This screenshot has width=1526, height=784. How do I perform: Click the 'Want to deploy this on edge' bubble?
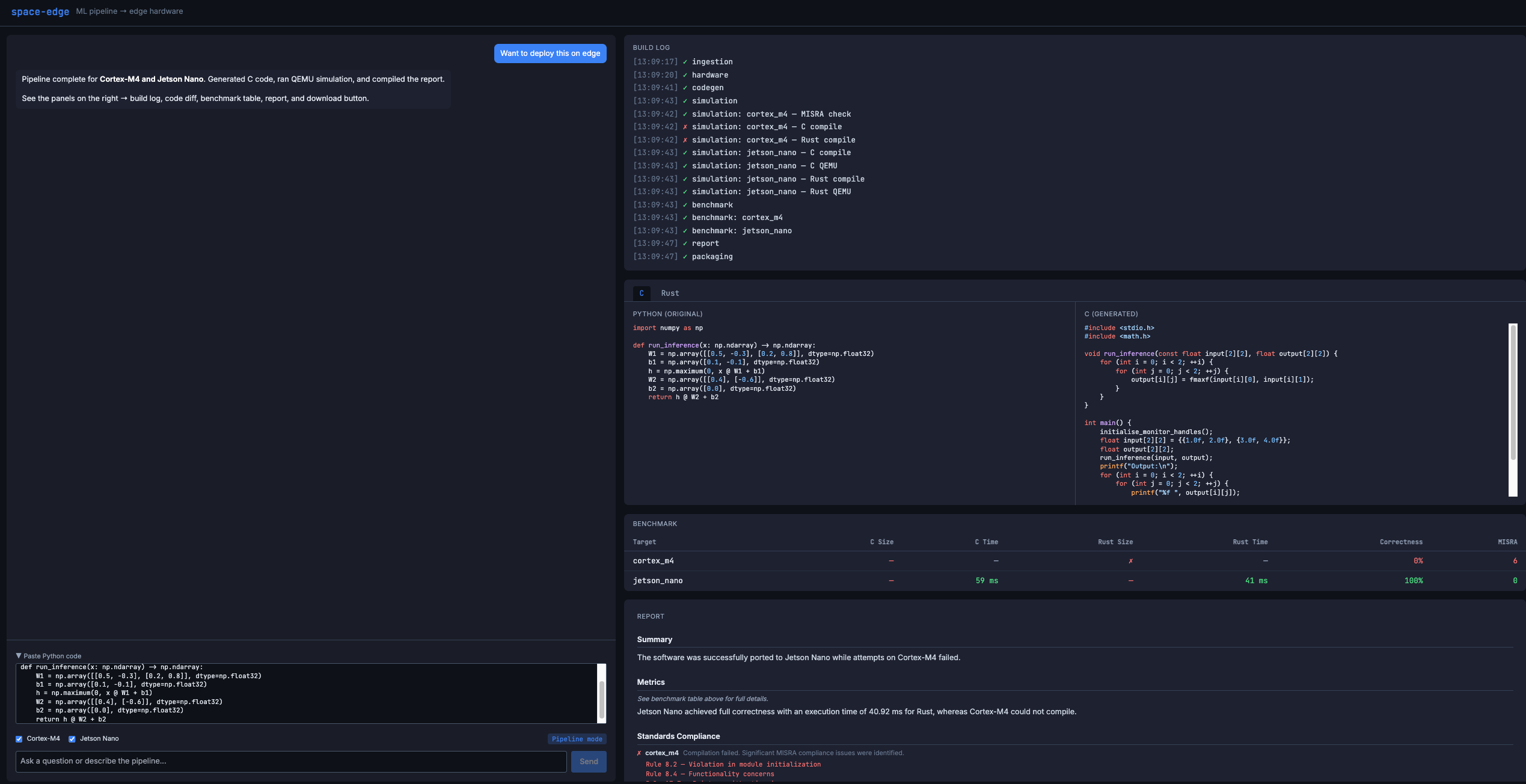550,54
